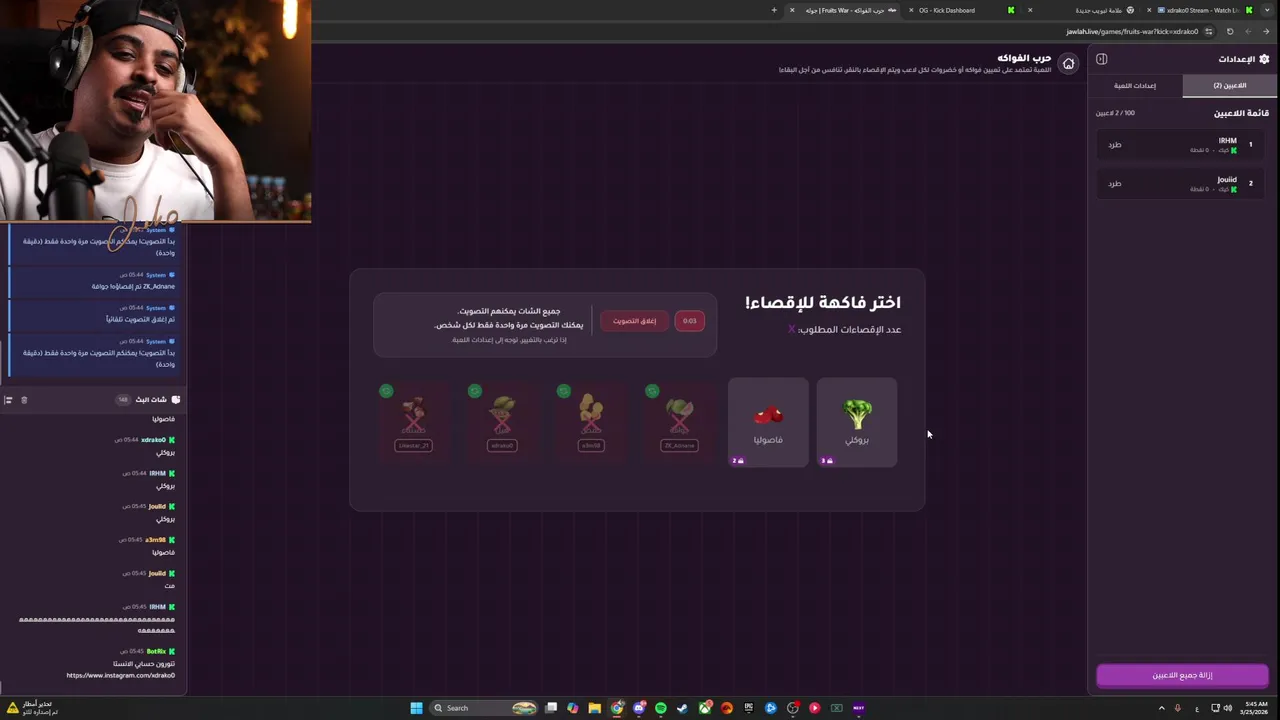1280x720 pixels.
Task: Select the broccoli card for elimination
Action: click(857, 422)
